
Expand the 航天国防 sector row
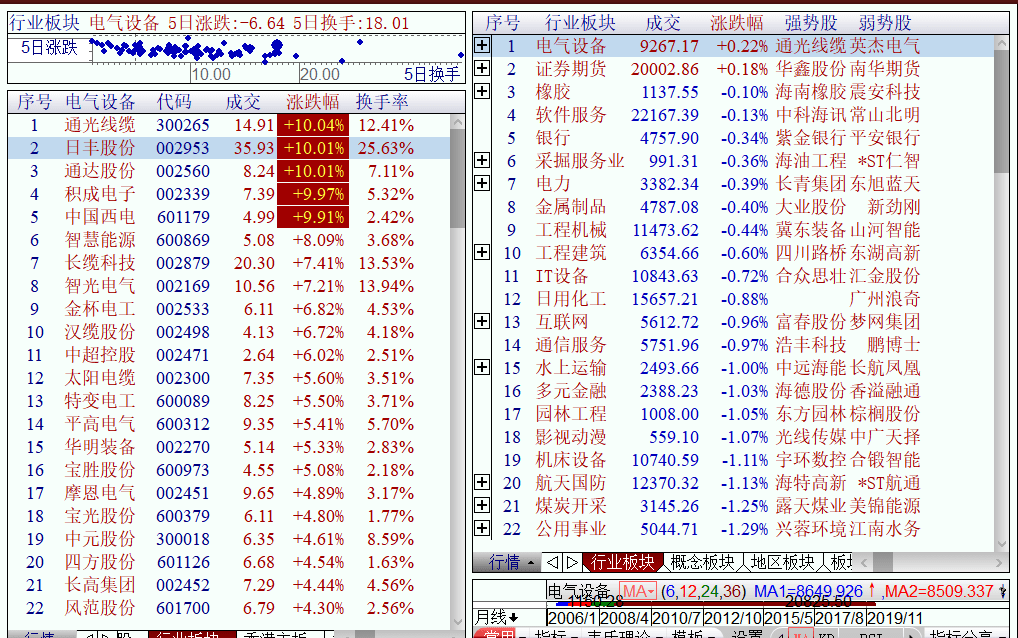tap(482, 482)
